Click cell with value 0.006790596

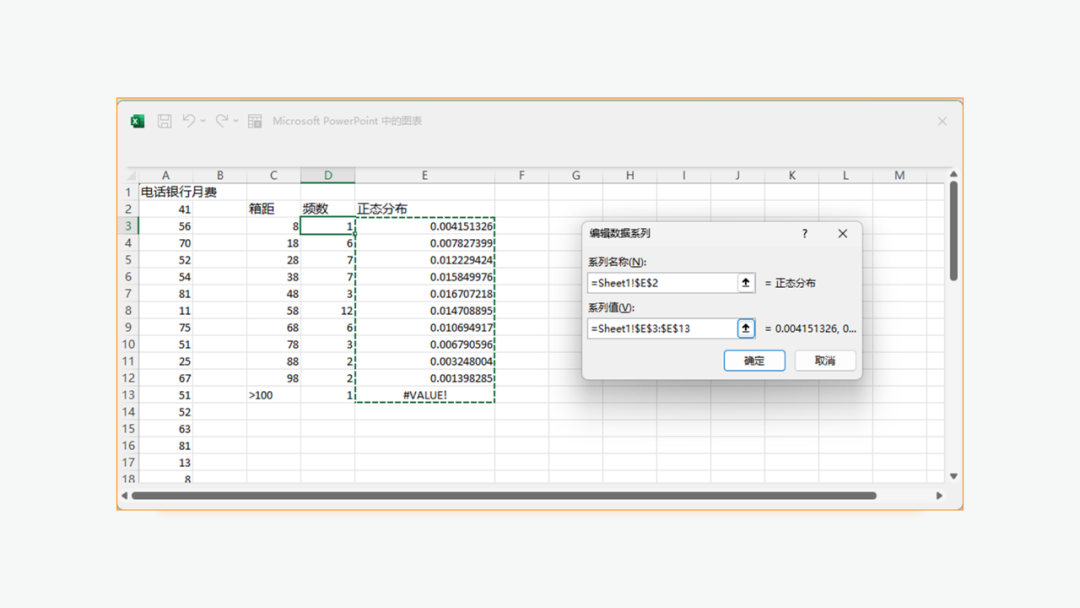(424, 344)
